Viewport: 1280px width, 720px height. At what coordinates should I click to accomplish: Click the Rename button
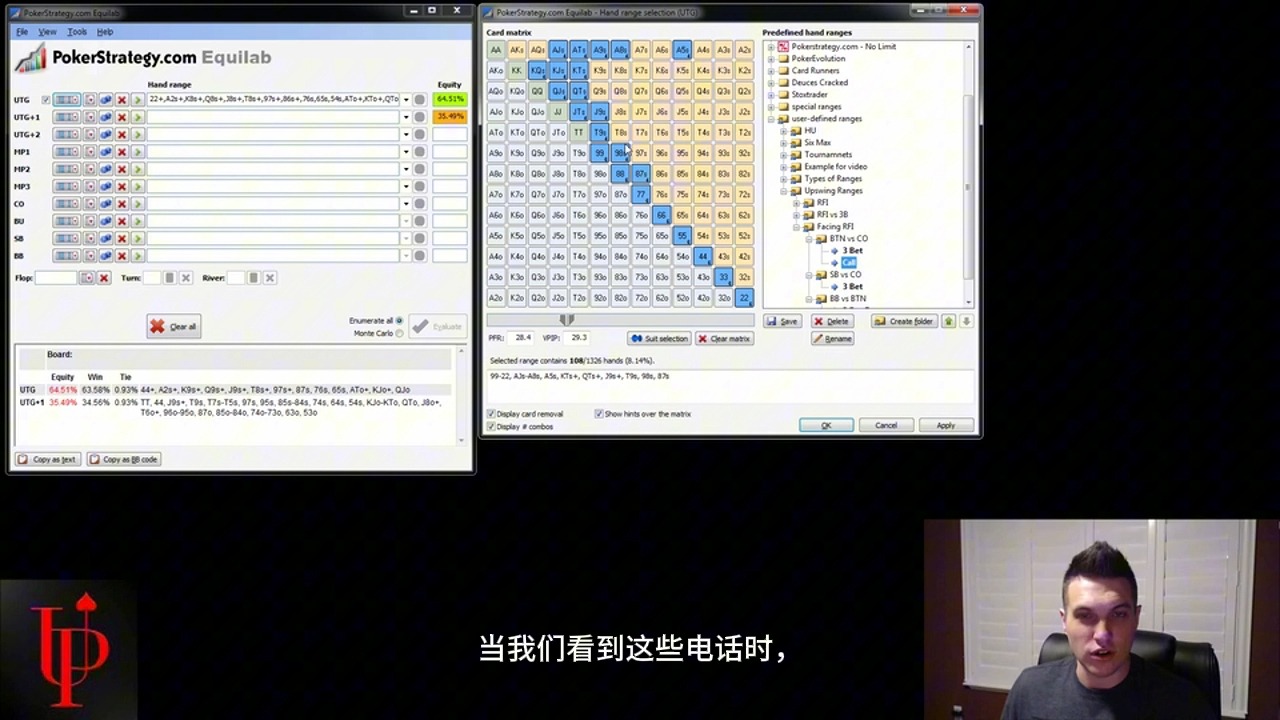pos(832,339)
